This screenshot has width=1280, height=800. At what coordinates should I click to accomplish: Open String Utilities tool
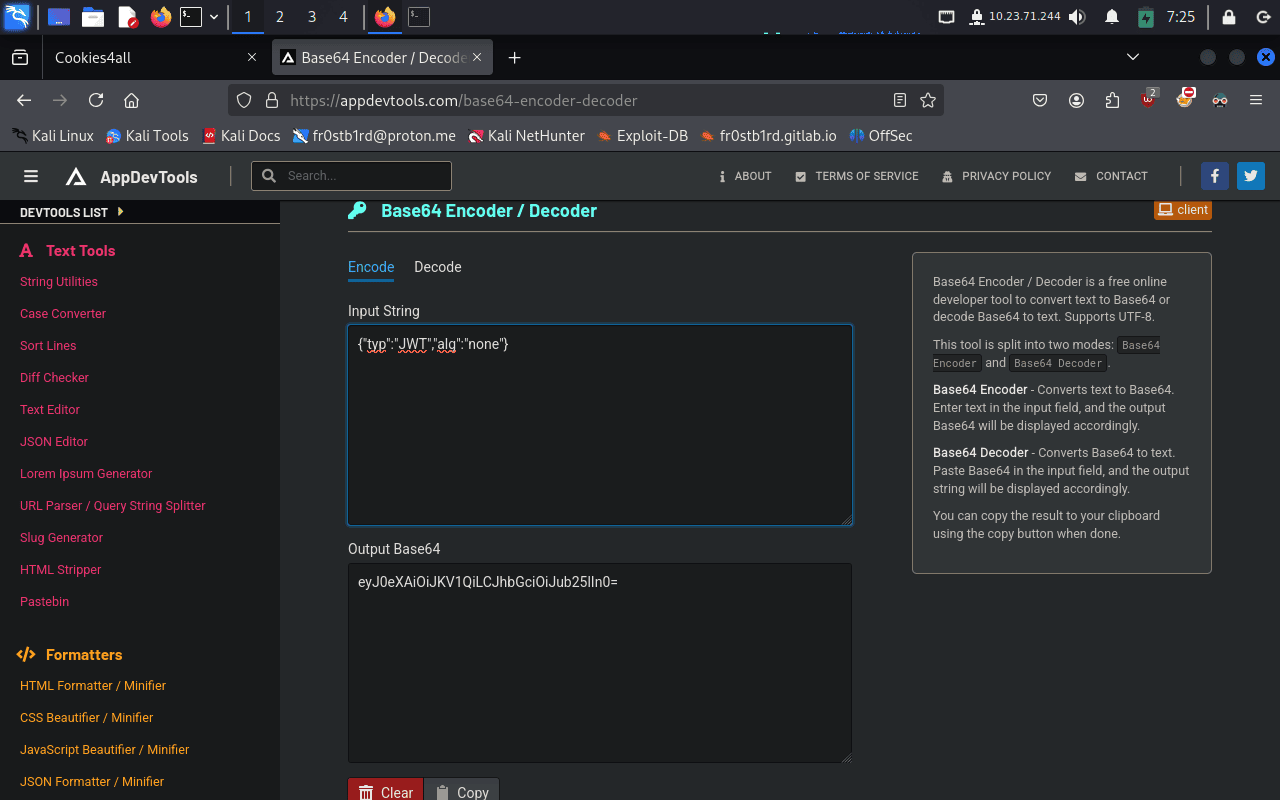pos(59,282)
